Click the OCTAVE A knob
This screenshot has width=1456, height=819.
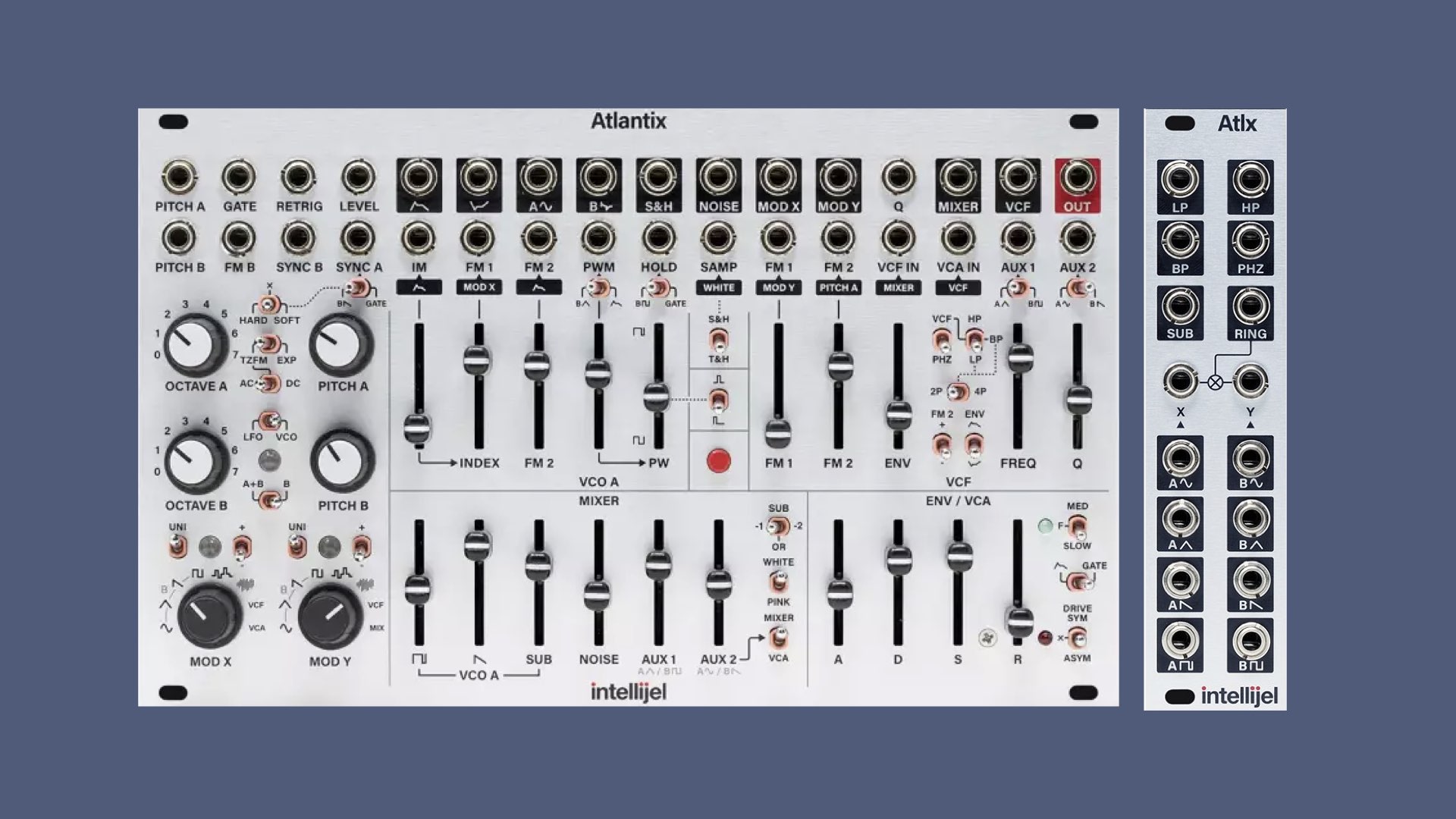pyautogui.click(x=196, y=344)
